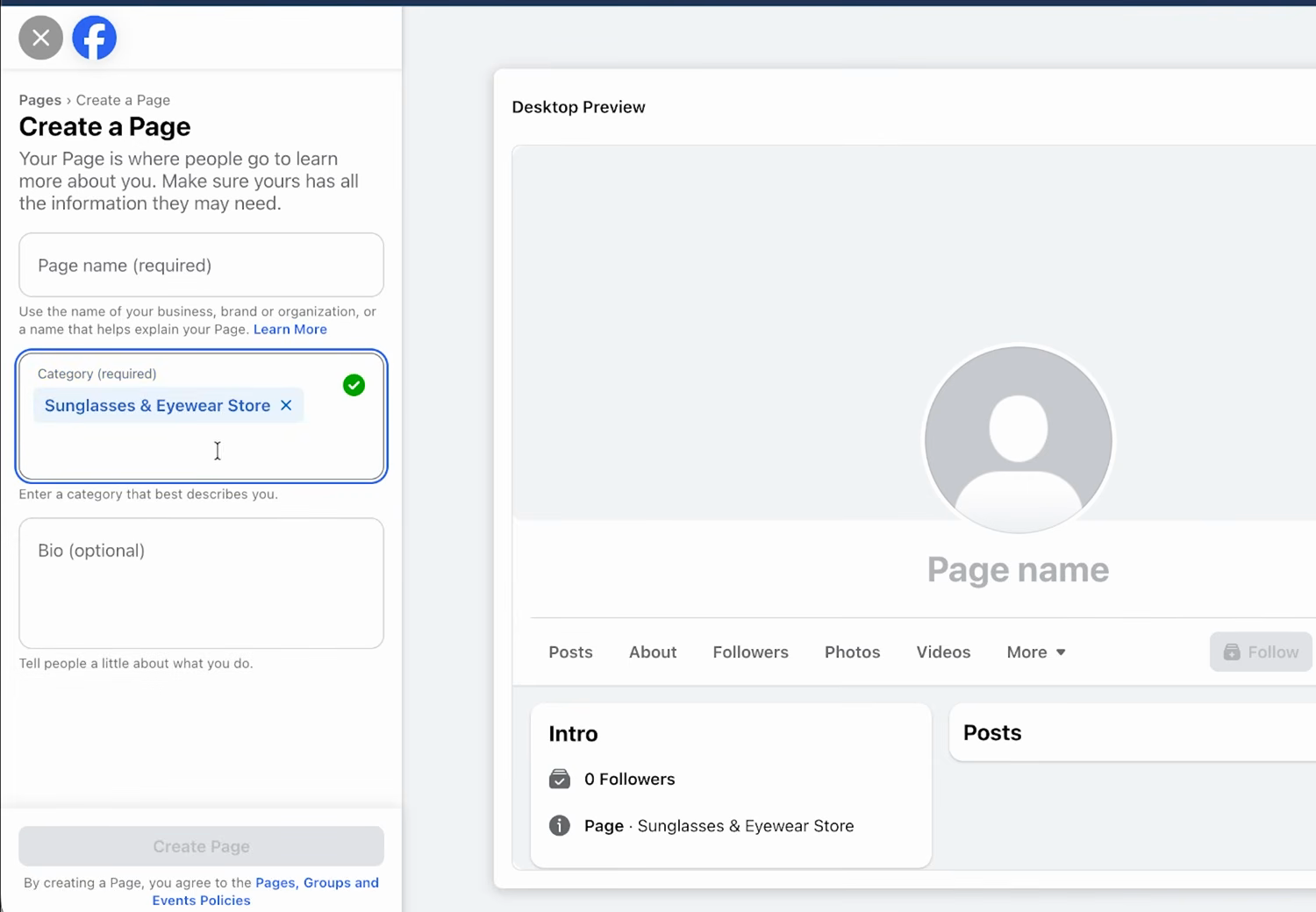
Task: Click the Posts card heading
Action: click(x=992, y=732)
